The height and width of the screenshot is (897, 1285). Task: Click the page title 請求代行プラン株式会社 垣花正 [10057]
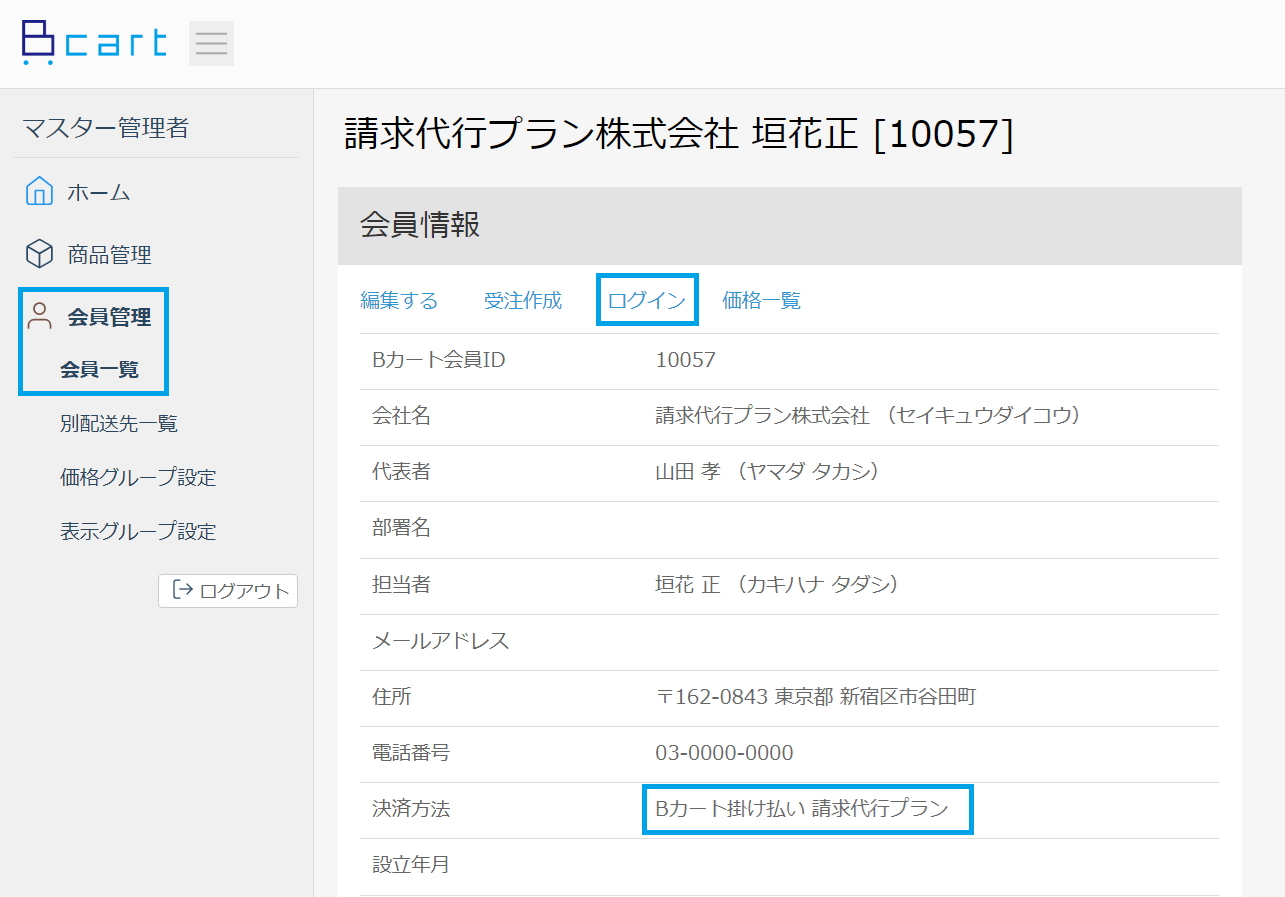tap(679, 134)
